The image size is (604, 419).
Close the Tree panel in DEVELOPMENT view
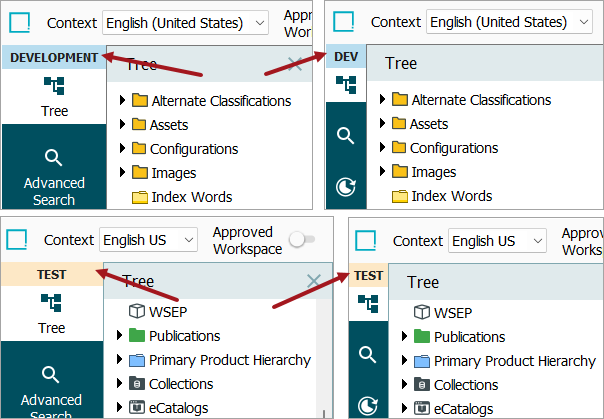pyautogui.click(x=295, y=65)
